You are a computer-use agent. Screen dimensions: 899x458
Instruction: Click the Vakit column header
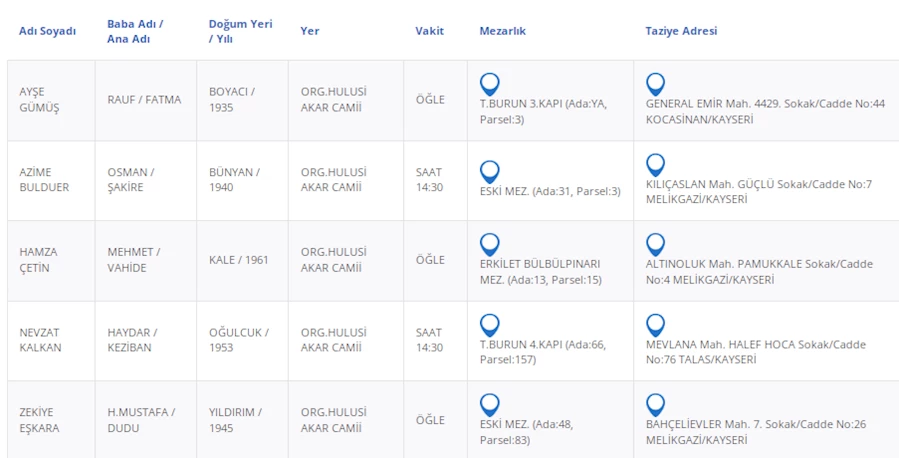[x=429, y=31]
